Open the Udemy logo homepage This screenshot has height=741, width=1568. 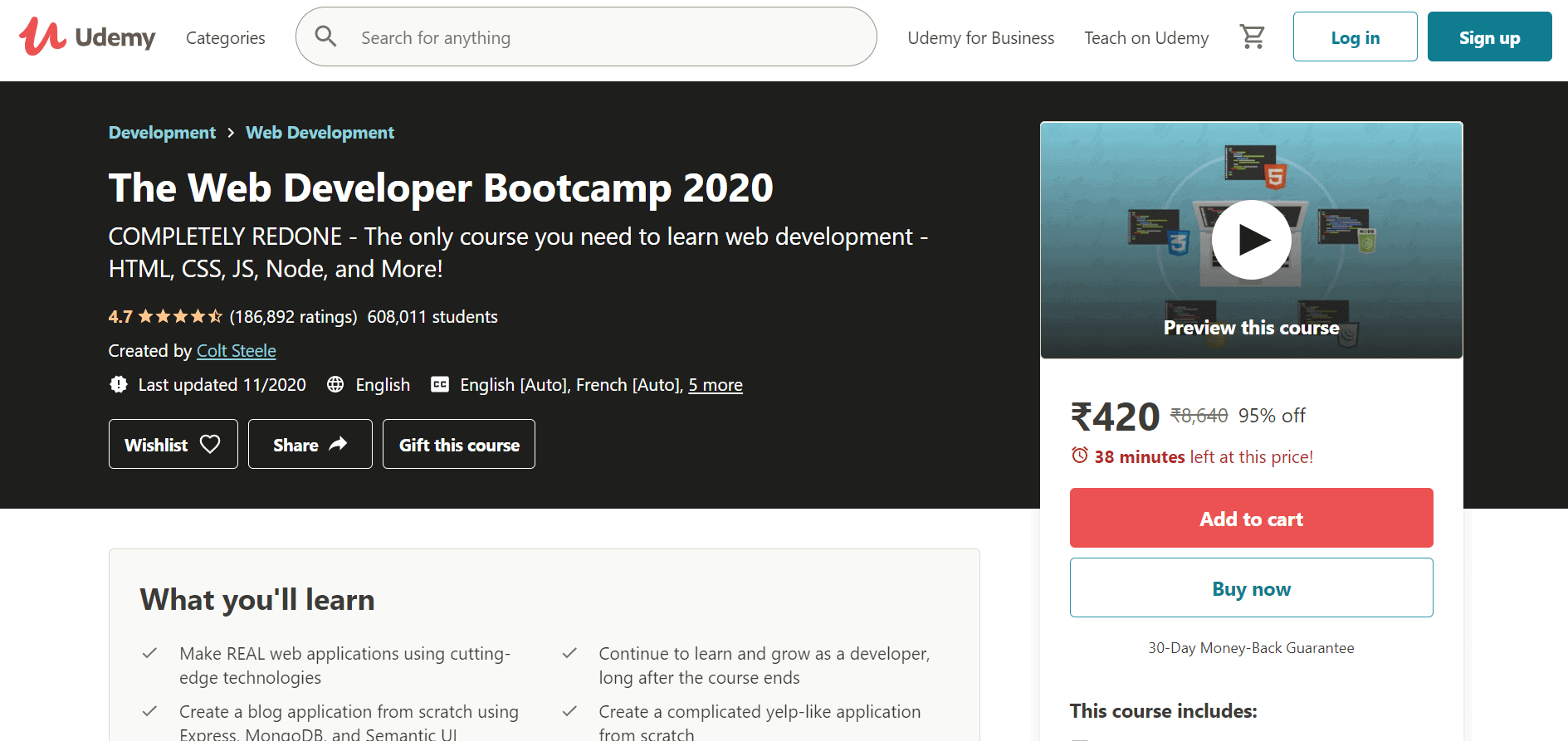[87, 37]
